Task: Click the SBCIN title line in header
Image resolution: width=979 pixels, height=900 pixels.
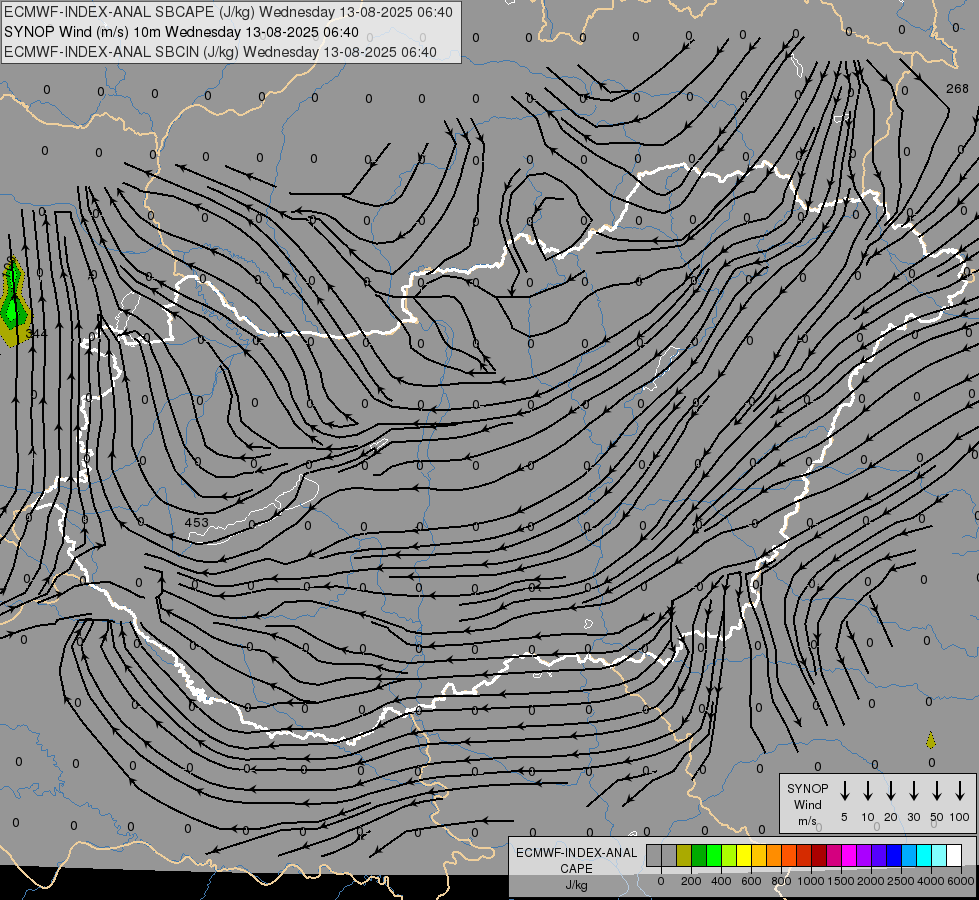Action: pos(220,52)
